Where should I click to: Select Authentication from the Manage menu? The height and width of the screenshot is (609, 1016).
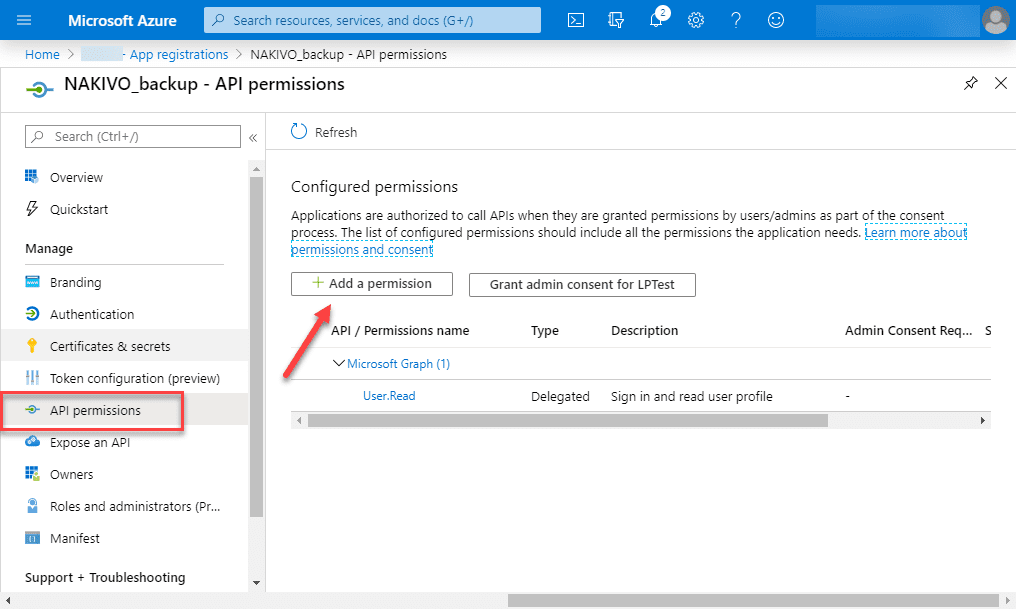click(x=92, y=315)
